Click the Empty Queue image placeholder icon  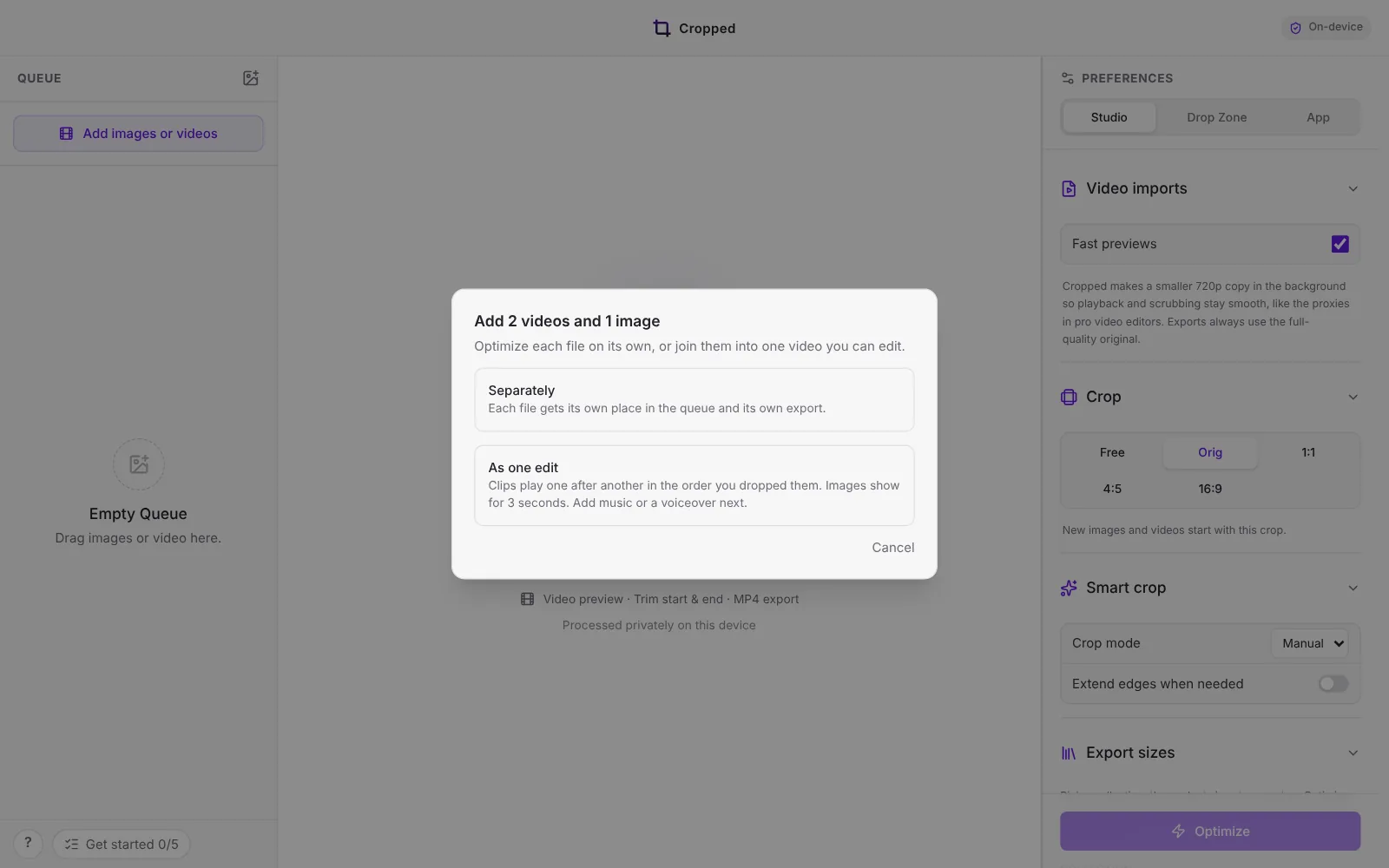pyautogui.click(x=138, y=464)
